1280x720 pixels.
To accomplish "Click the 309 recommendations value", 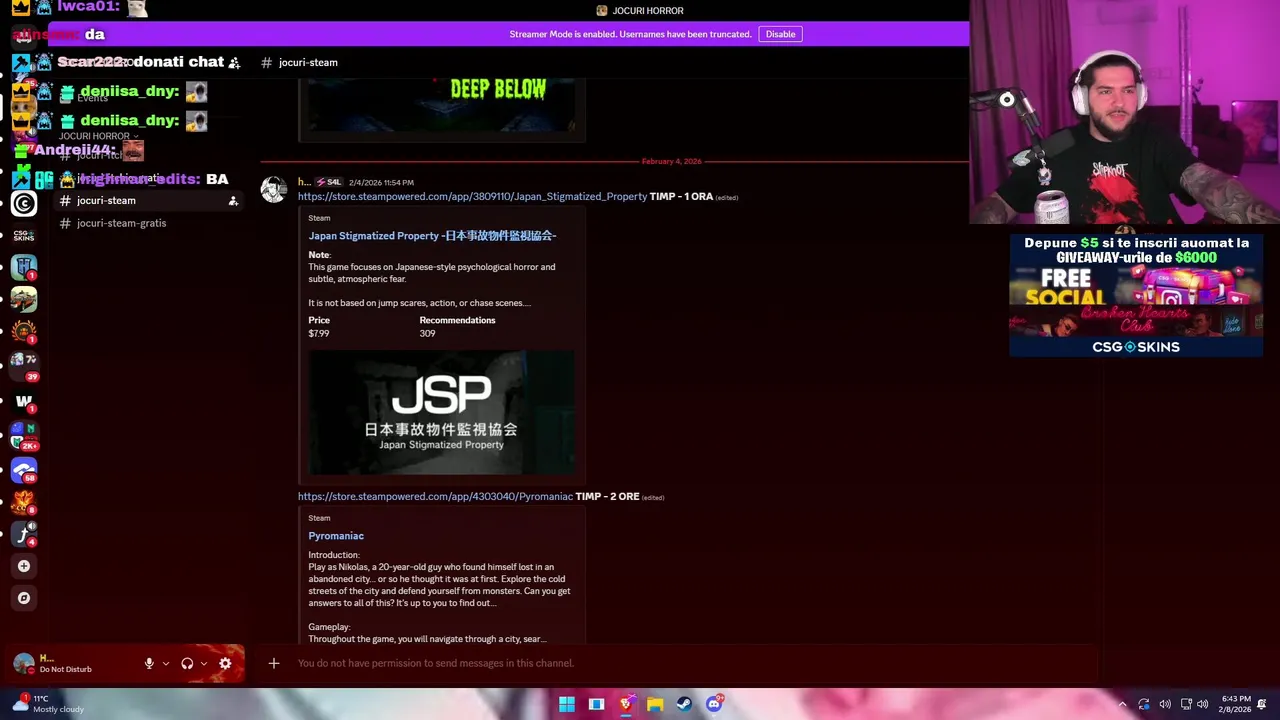I will (x=427, y=333).
